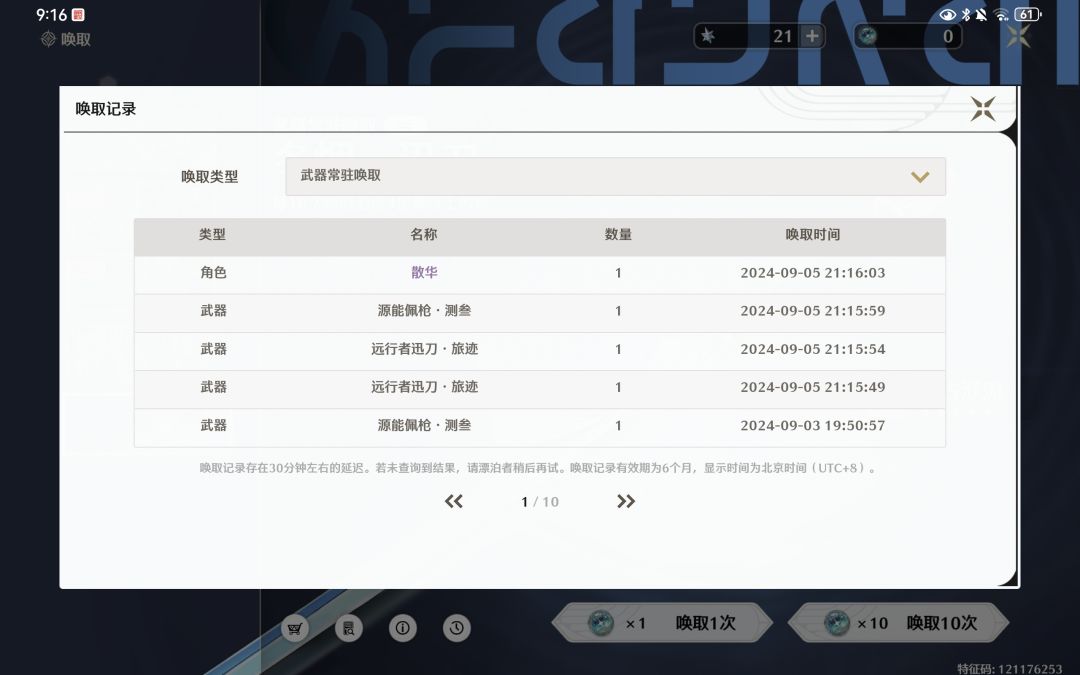
Task: Select the 数量 column header
Action: (618, 234)
